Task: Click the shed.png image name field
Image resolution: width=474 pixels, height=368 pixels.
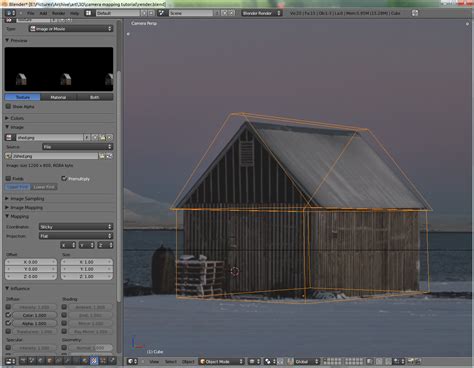Action: [49, 137]
